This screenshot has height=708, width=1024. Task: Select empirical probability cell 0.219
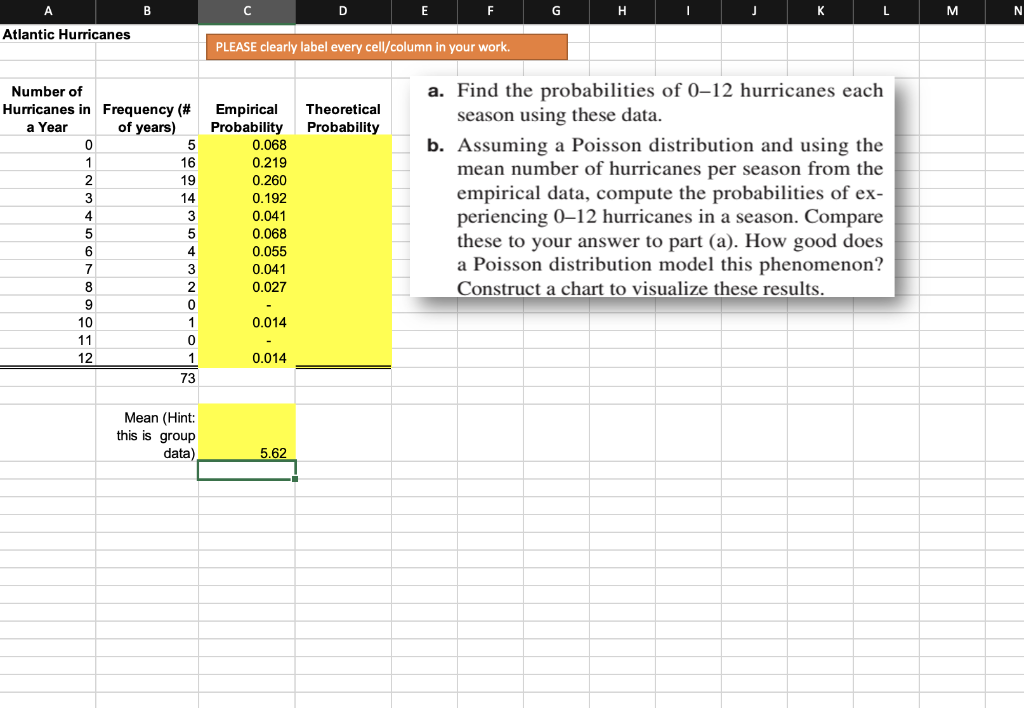247,163
